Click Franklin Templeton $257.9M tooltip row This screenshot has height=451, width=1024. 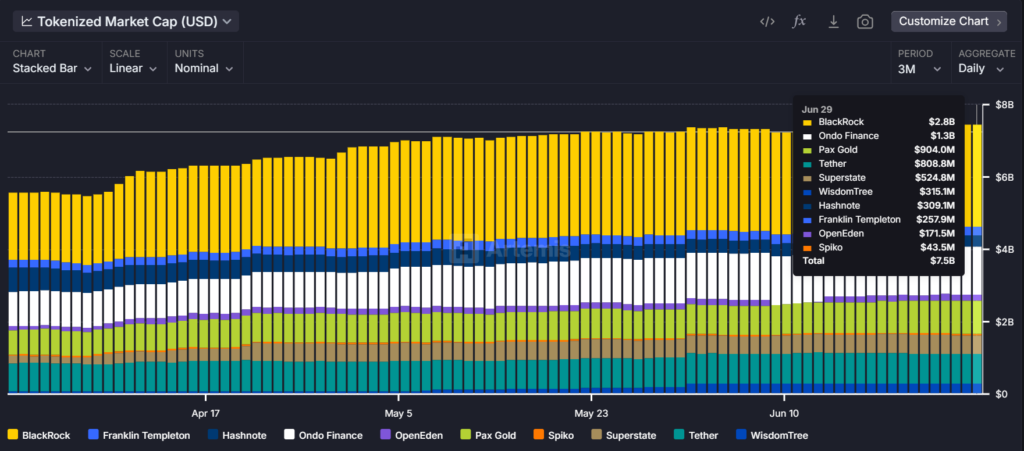coord(878,219)
